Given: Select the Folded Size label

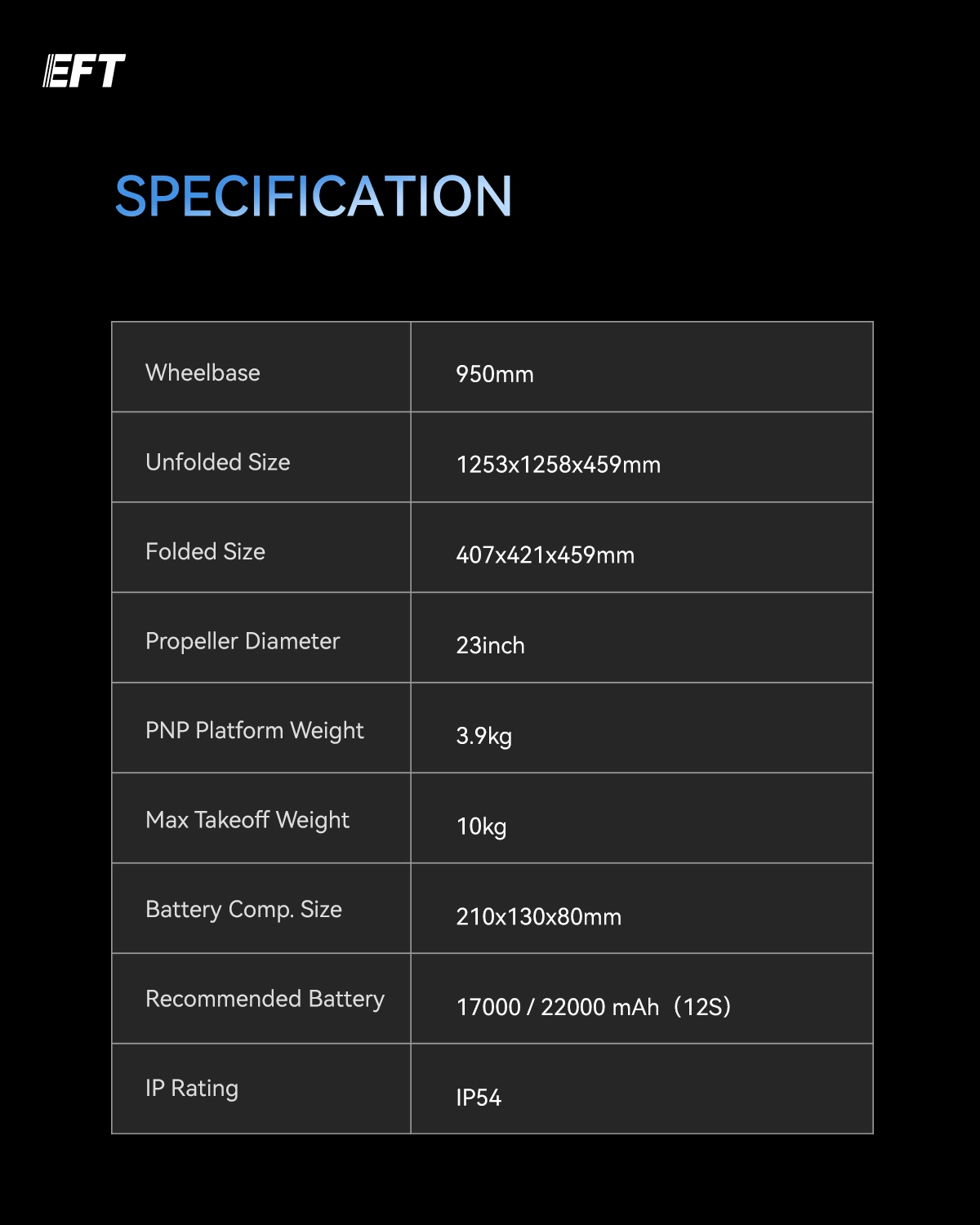Looking at the screenshot, I should pos(205,552).
